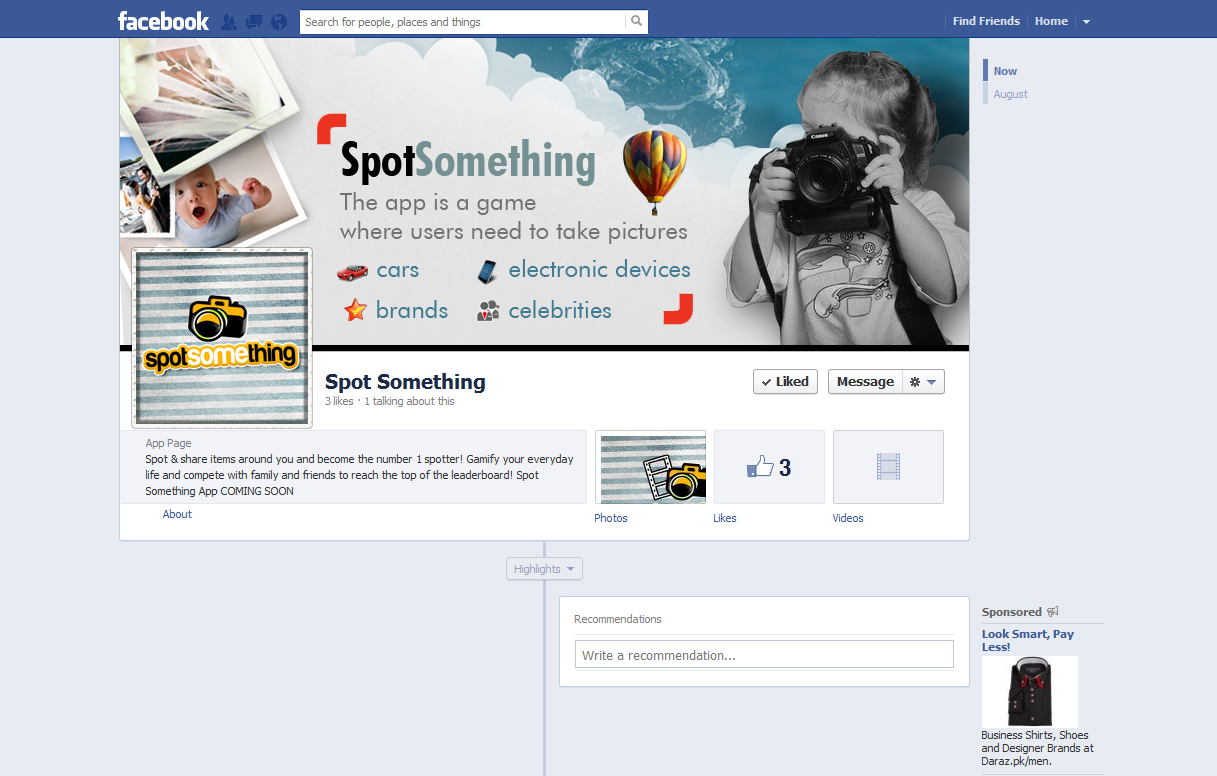1217x776 pixels.
Task: Expand the Highlights dropdown
Action: 544,568
